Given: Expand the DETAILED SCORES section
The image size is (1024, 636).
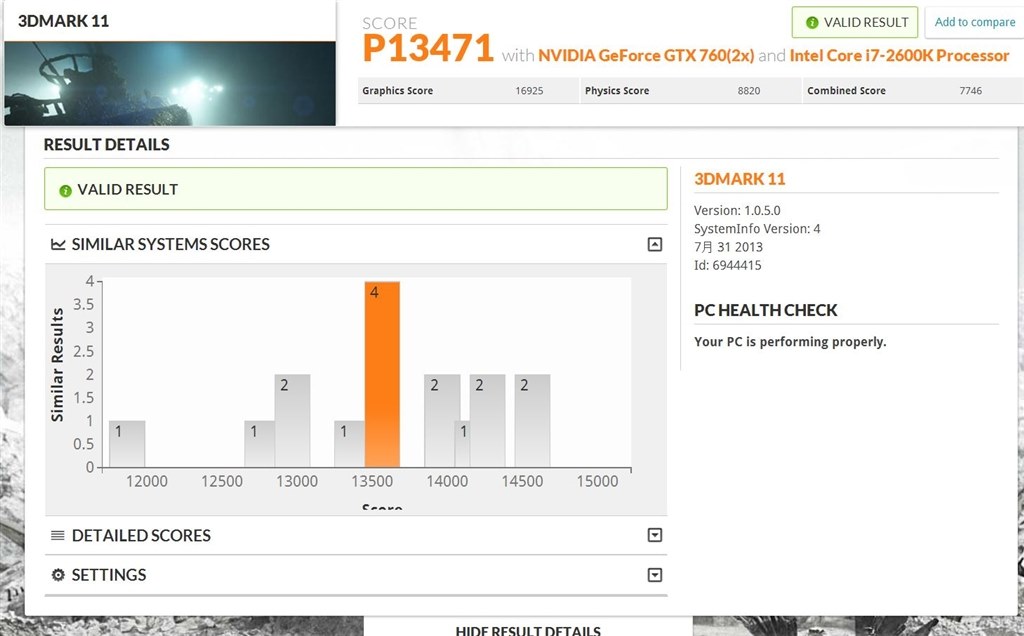Looking at the screenshot, I should (x=655, y=535).
